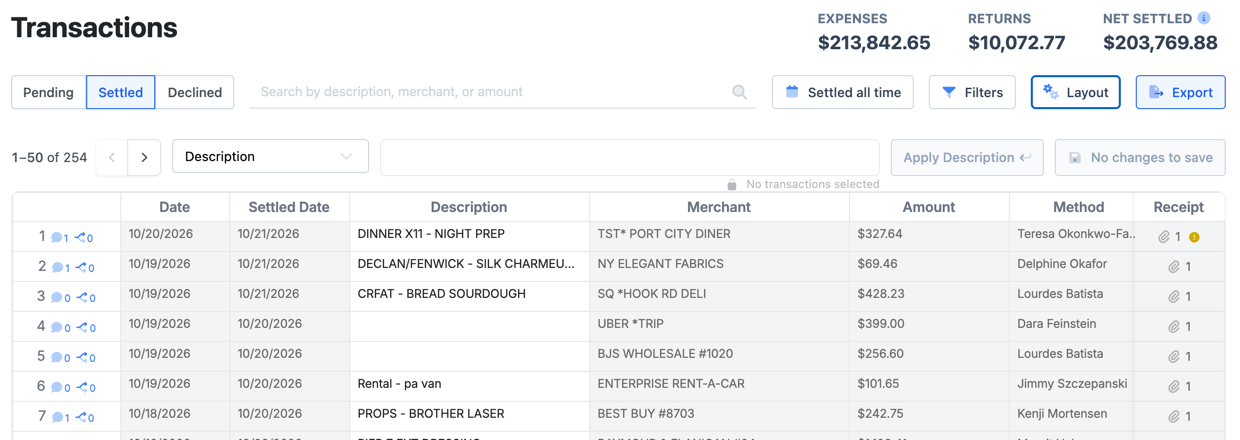Click merchant BJS WHOLESALE #1020
1240x440 pixels.
(x=665, y=354)
